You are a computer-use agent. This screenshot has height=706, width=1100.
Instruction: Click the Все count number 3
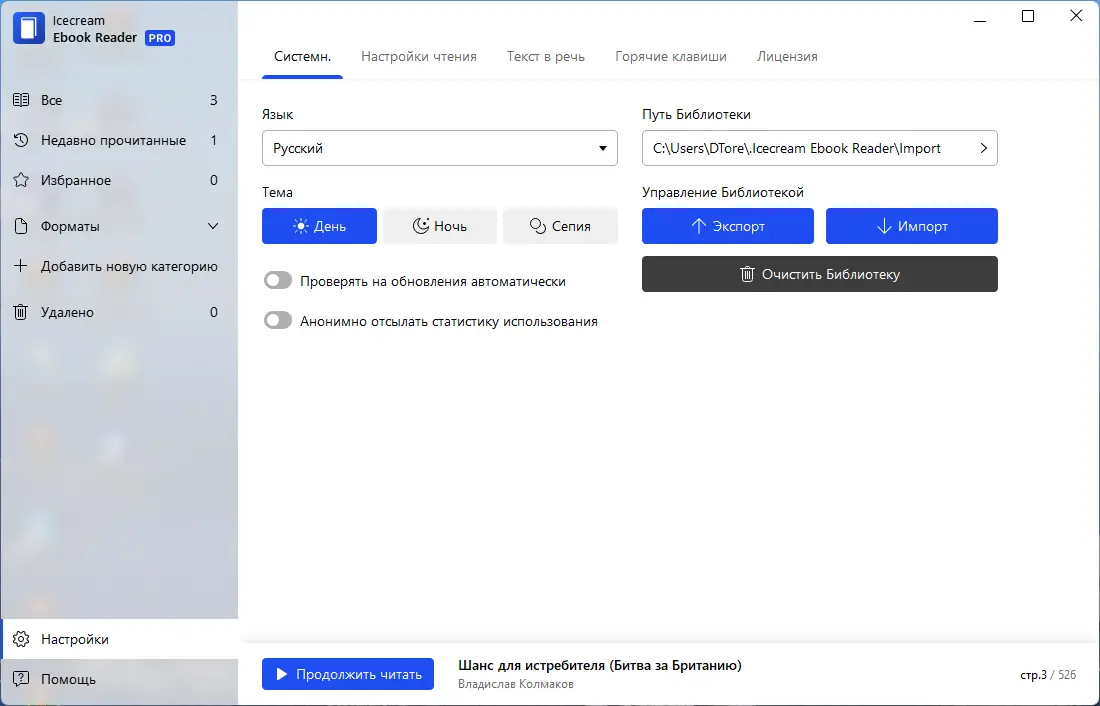(214, 100)
